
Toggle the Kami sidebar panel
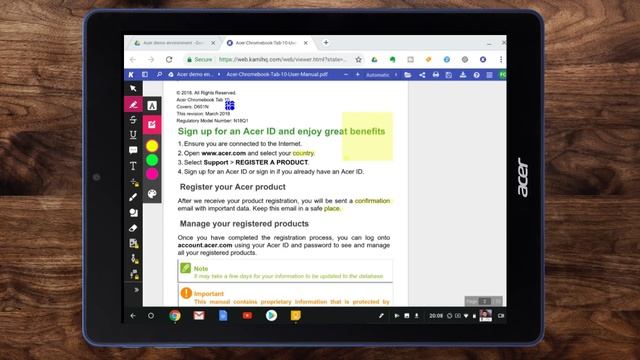point(145,75)
